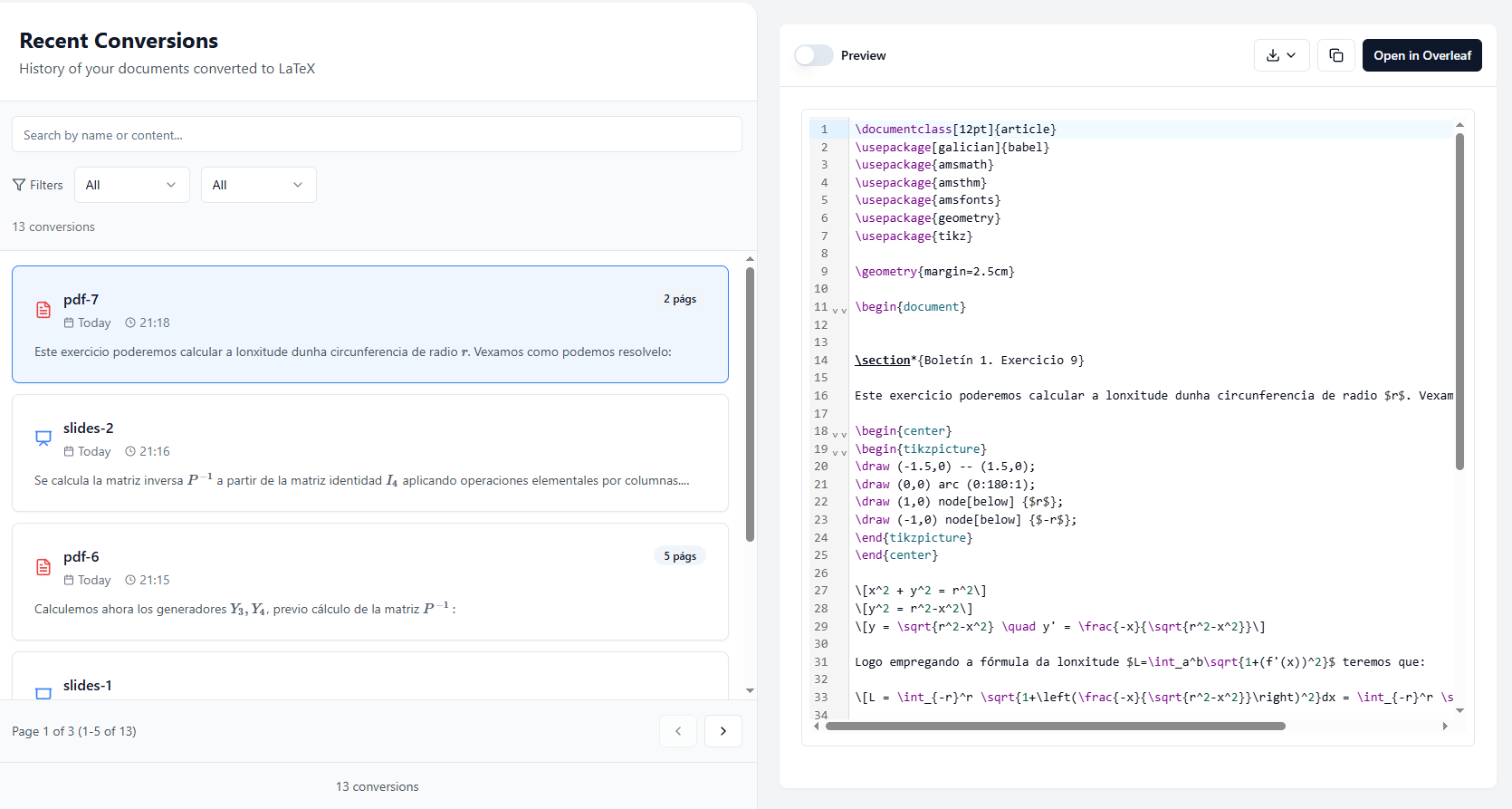Click the calendar icon on slides-2 card

69,451
